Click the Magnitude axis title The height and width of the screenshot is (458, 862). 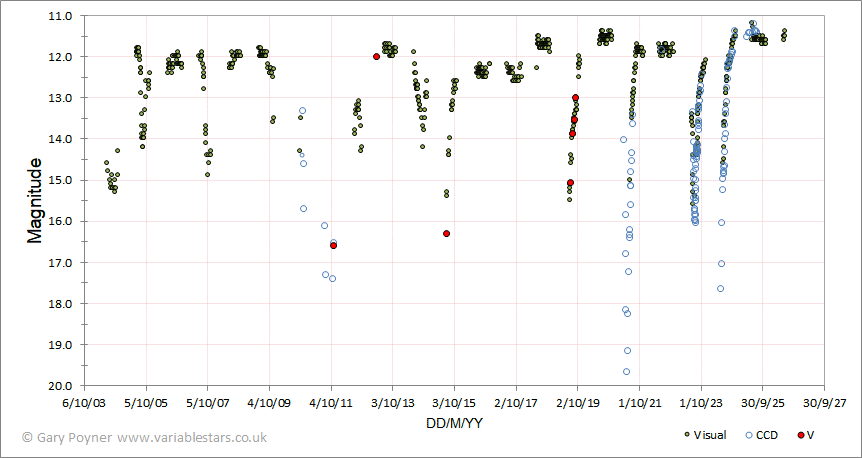coord(35,201)
